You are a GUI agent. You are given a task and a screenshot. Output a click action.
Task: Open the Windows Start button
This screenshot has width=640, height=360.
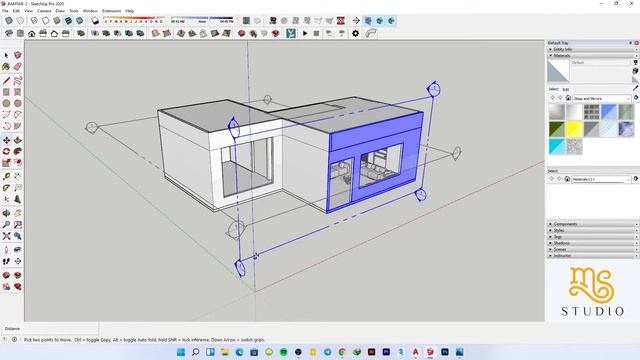click(x=181, y=352)
